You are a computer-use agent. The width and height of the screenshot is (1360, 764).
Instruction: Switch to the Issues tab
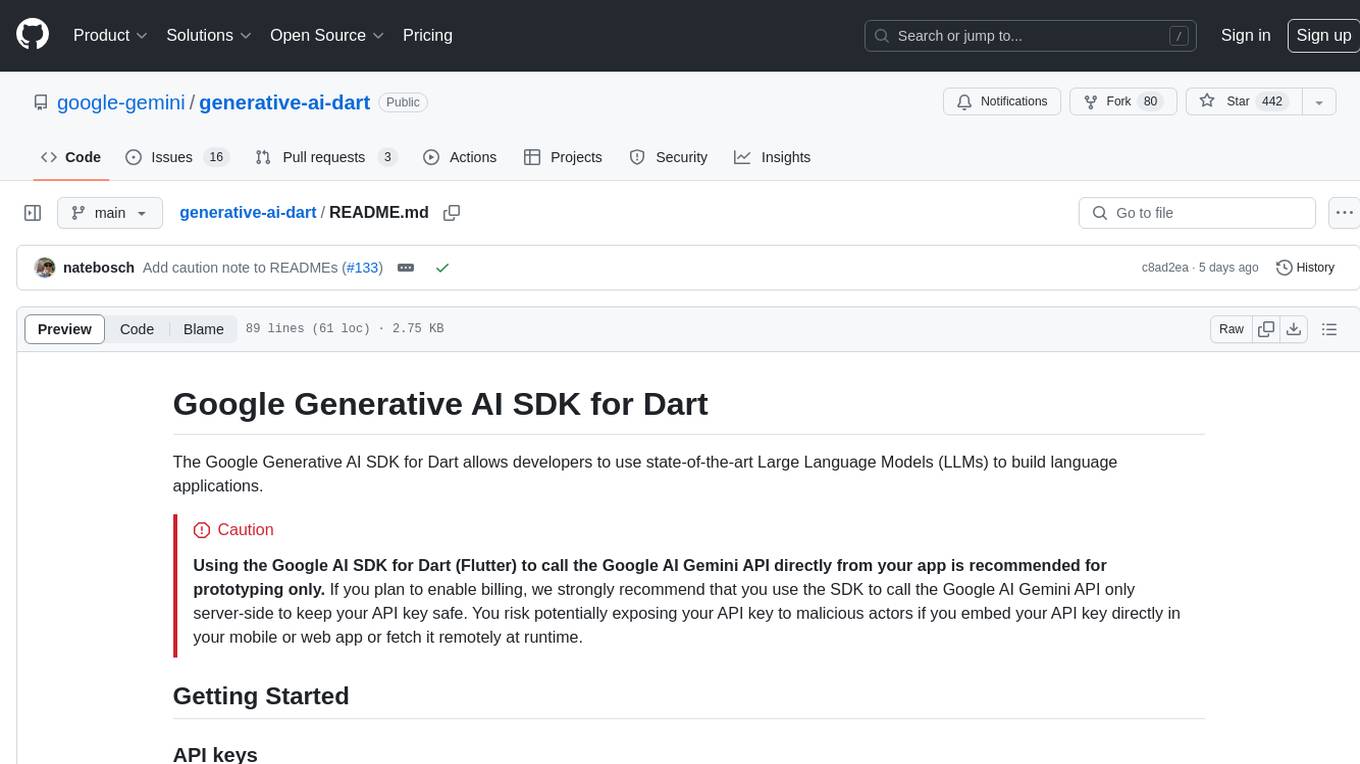pyautogui.click(x=177, y=157)
